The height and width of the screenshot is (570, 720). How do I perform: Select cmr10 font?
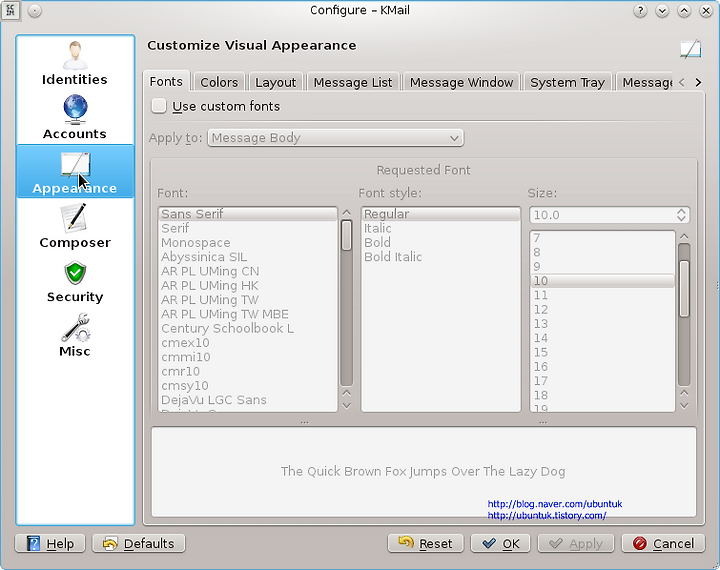pyautogui.click(x=248, y=371)
